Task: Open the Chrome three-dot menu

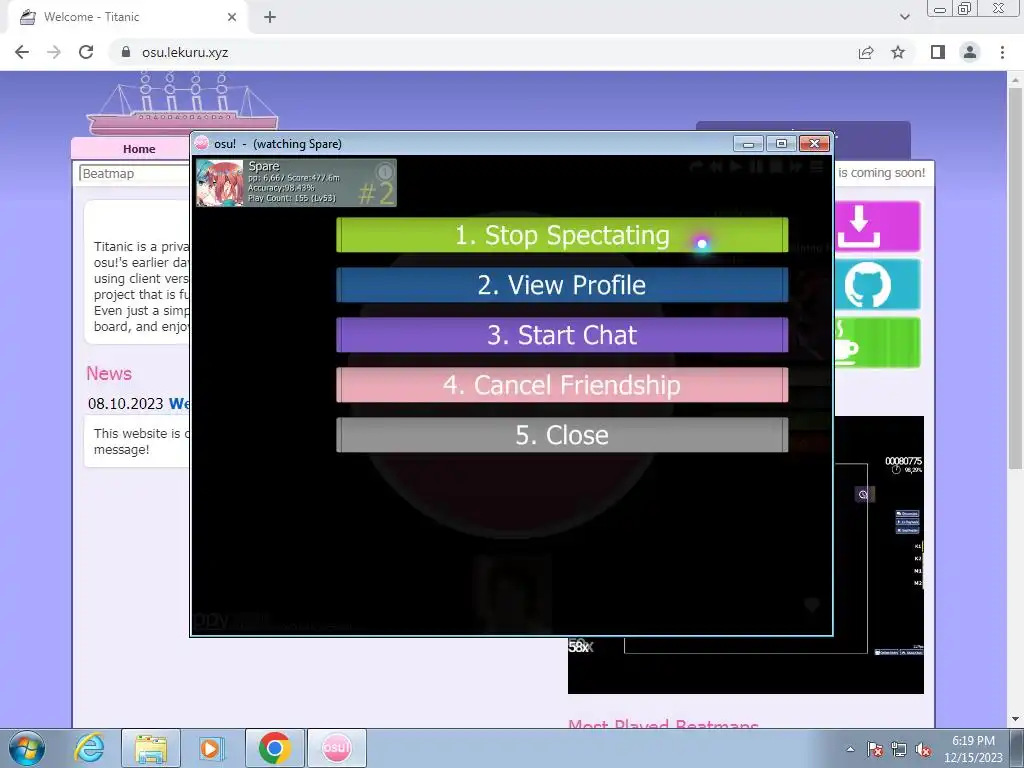Action: coord(1002,52)
